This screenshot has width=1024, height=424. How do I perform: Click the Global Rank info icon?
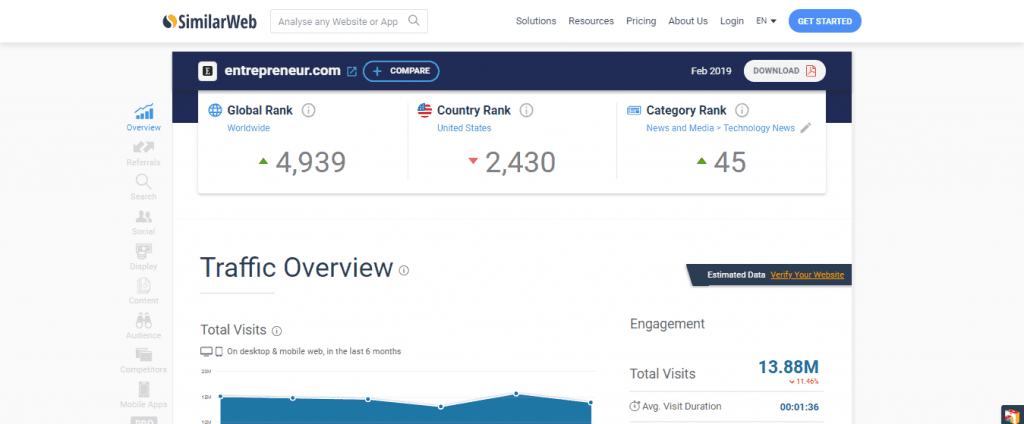[308, 110]
